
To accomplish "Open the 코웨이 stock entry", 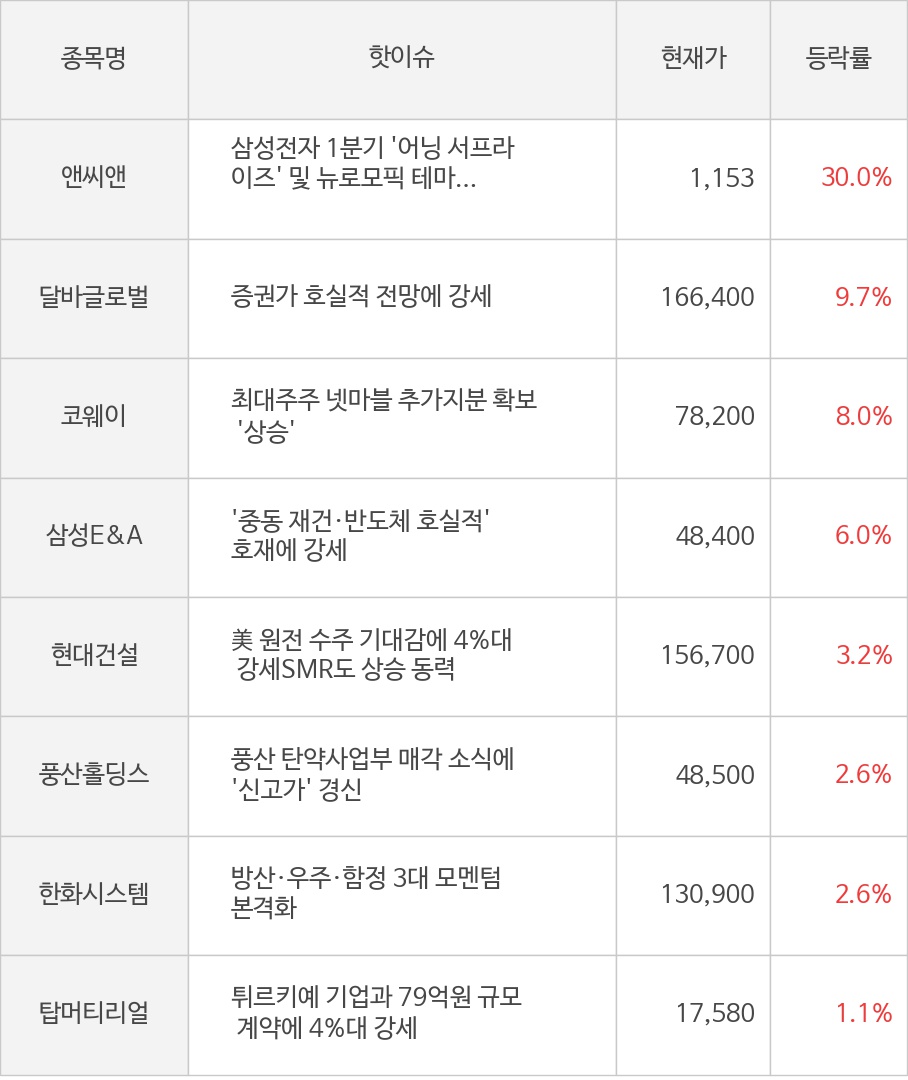I will click(93, 416).
